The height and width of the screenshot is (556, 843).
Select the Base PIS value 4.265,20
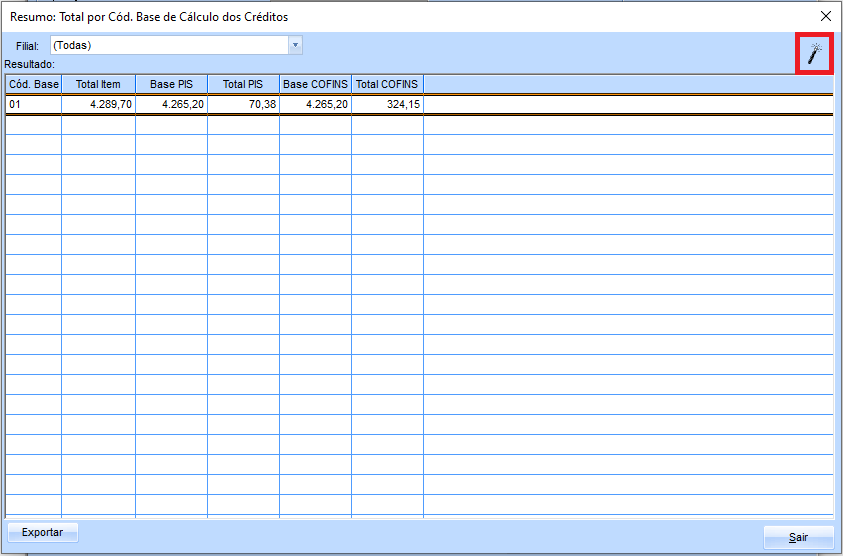(172, 104)
